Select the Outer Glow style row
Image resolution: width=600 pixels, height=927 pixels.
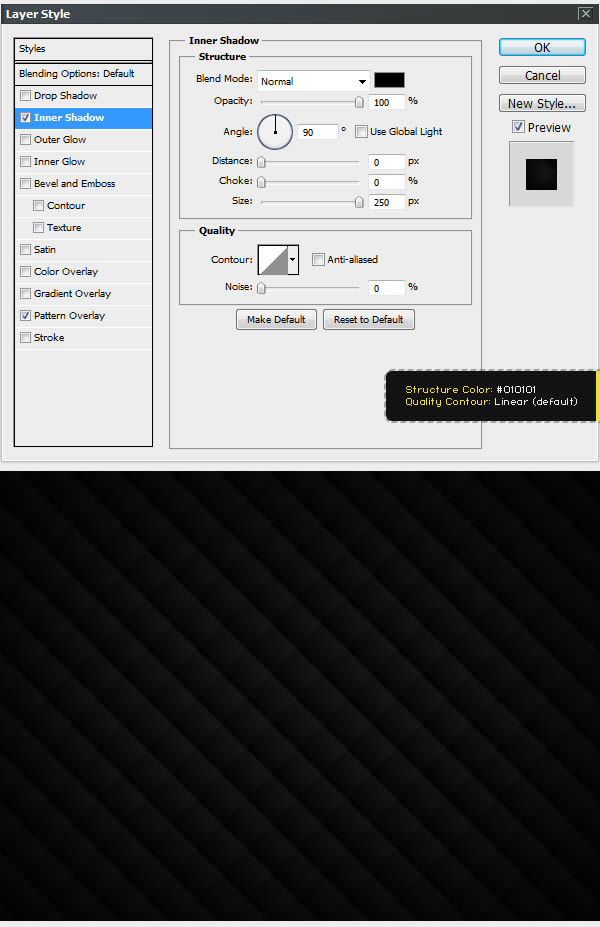coord(83,140)
